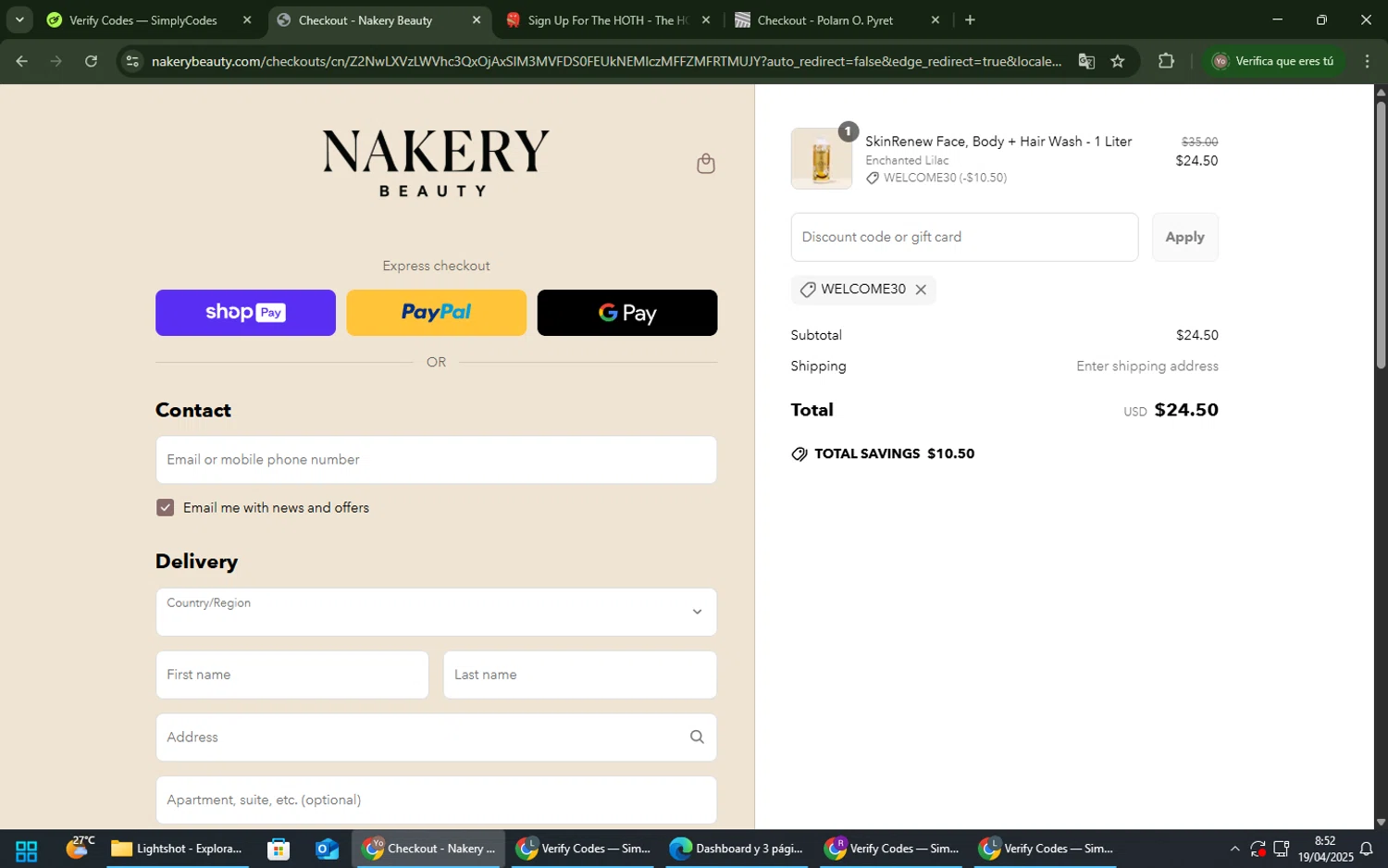Open the weather widget showing 27°C
The image size is (1388, 868).
(81, 847)
